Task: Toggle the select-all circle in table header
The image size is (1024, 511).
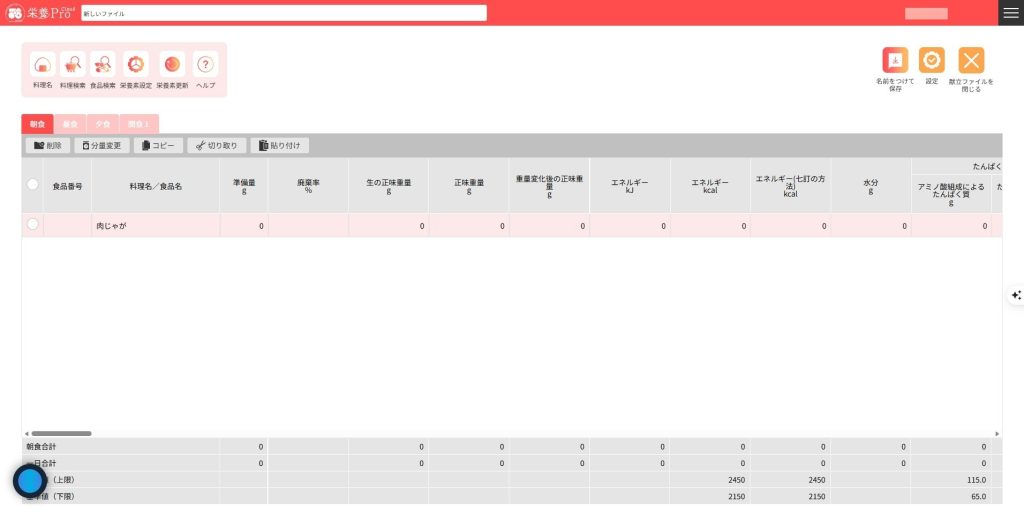Action: pos(33,185)
